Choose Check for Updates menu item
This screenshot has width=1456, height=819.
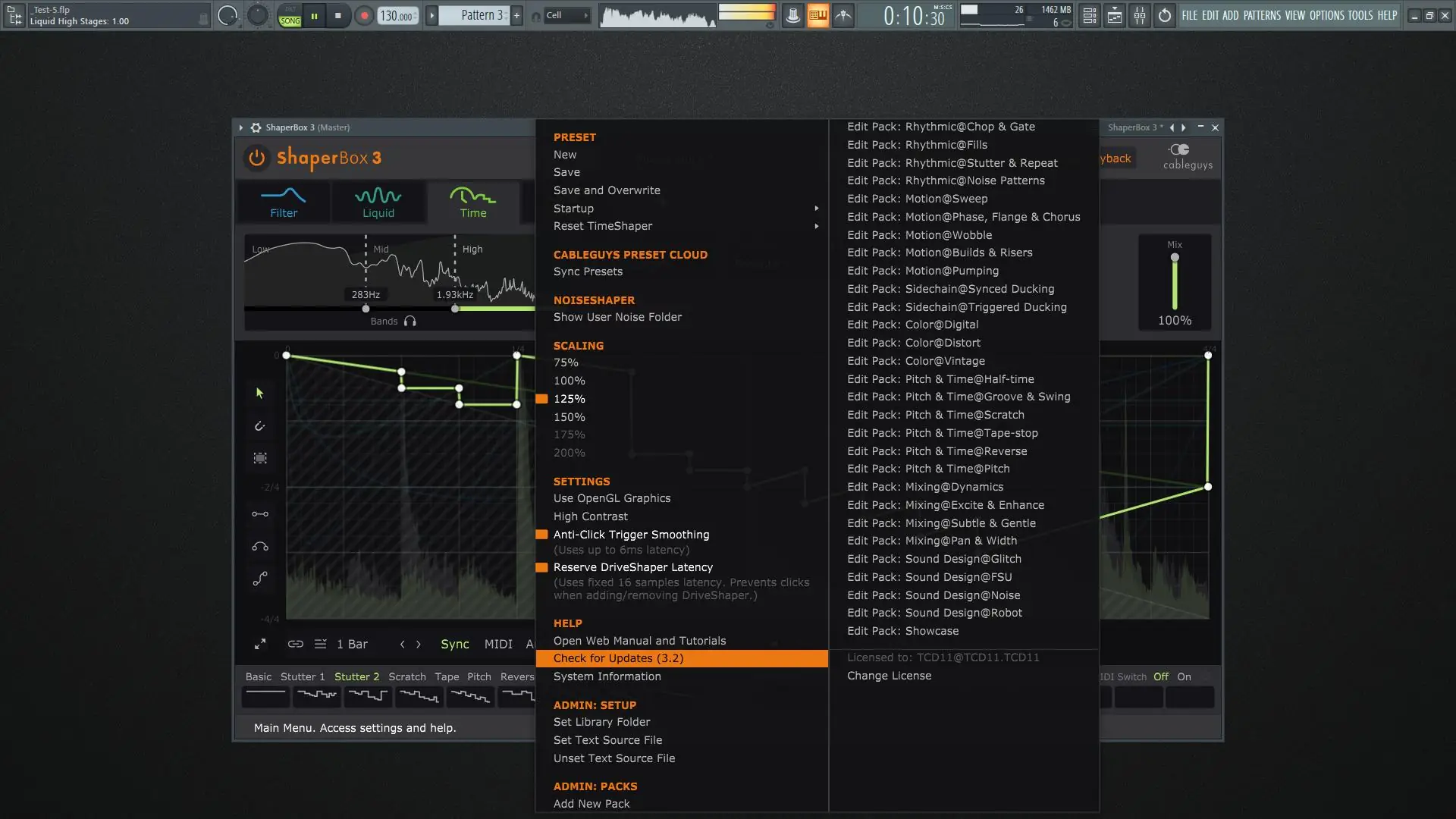tap(618, 658)
